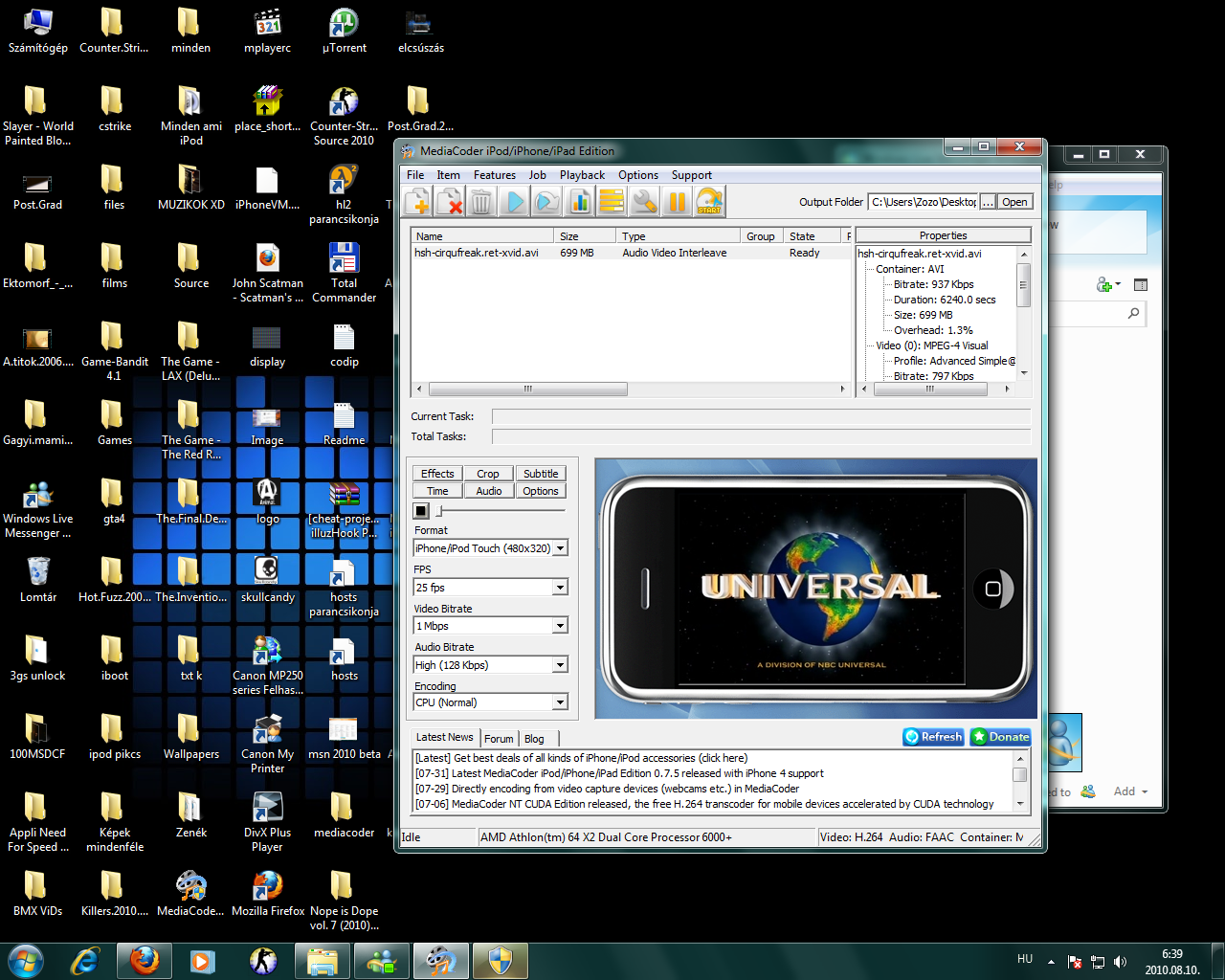The image size is (1225, 980).
Task: Click the play-with-arrow preview toolbar icon
Action: coord(546,201)
